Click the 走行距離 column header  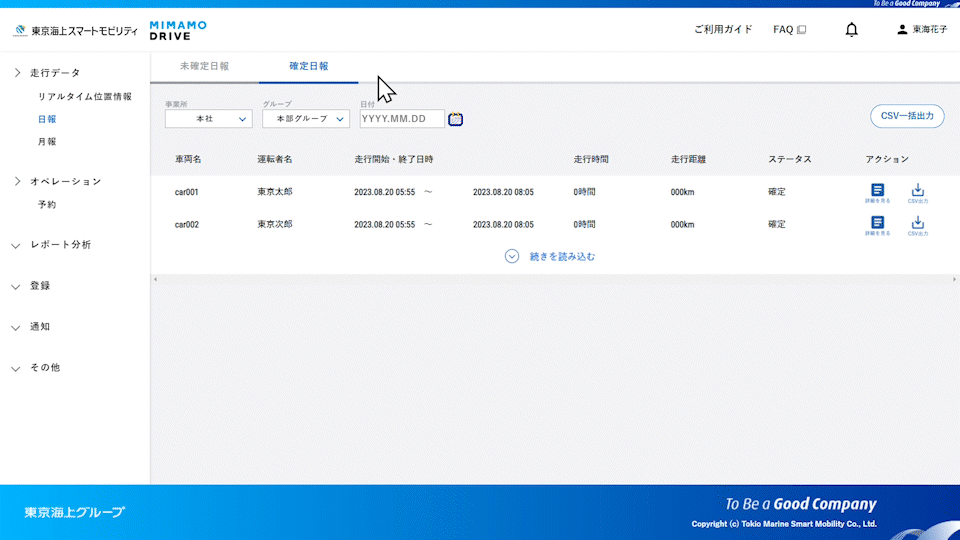tap(688, 159)
